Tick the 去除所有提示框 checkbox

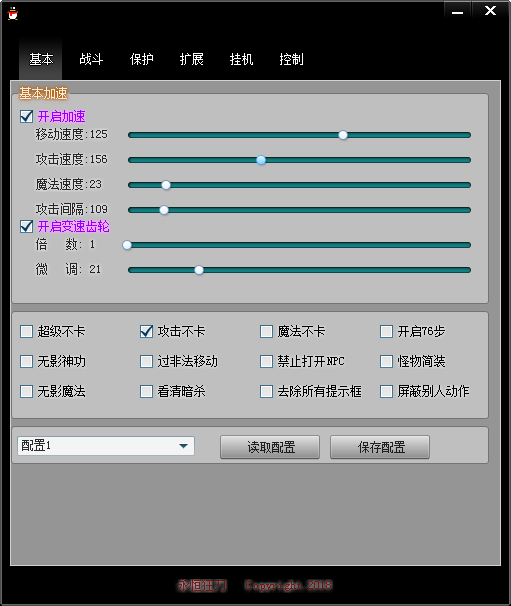pos(266,392)
